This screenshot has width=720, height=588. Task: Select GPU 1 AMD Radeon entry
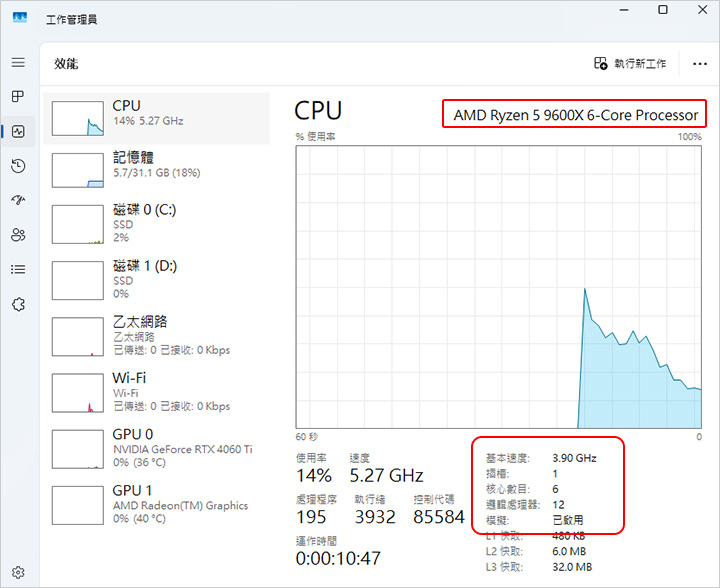coord(157,505)
